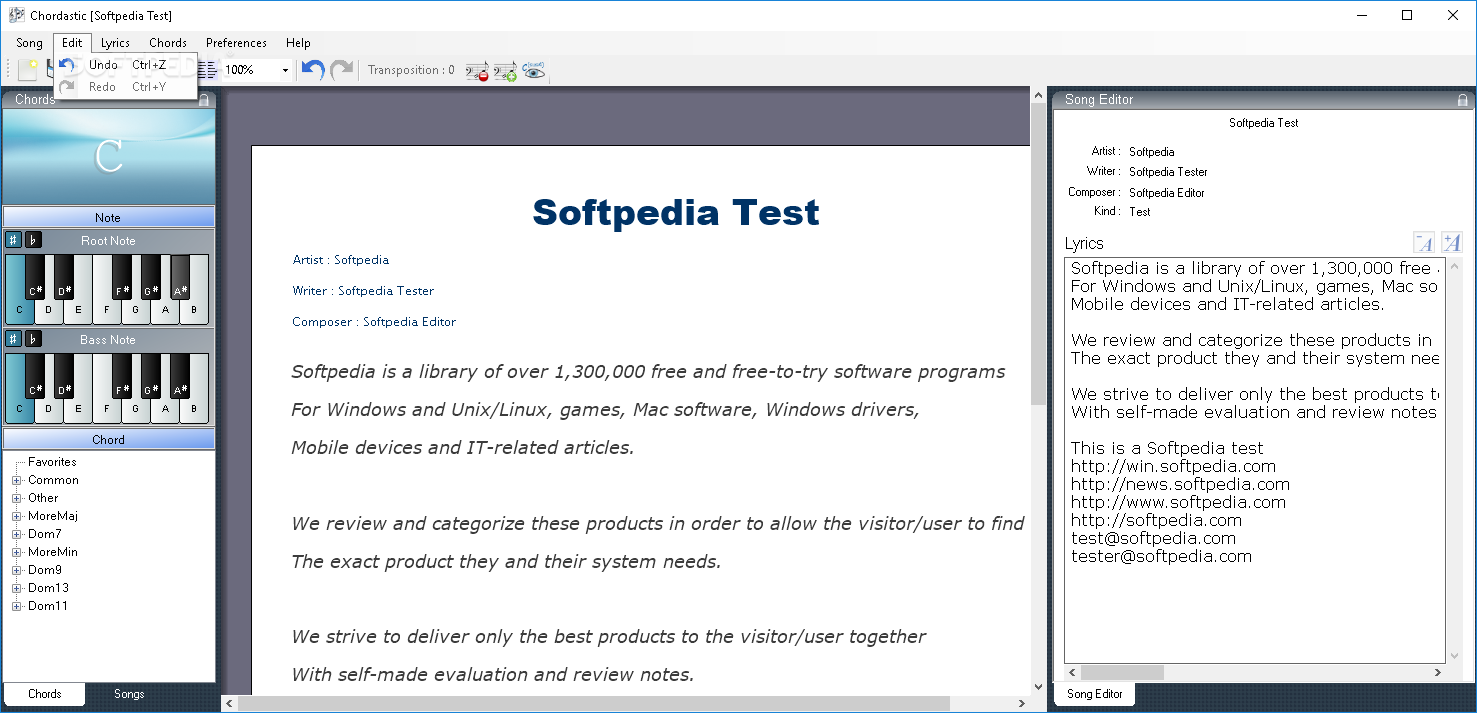
Task: Expand the Dom9 chord group
Action: click(x=16, y=570)
